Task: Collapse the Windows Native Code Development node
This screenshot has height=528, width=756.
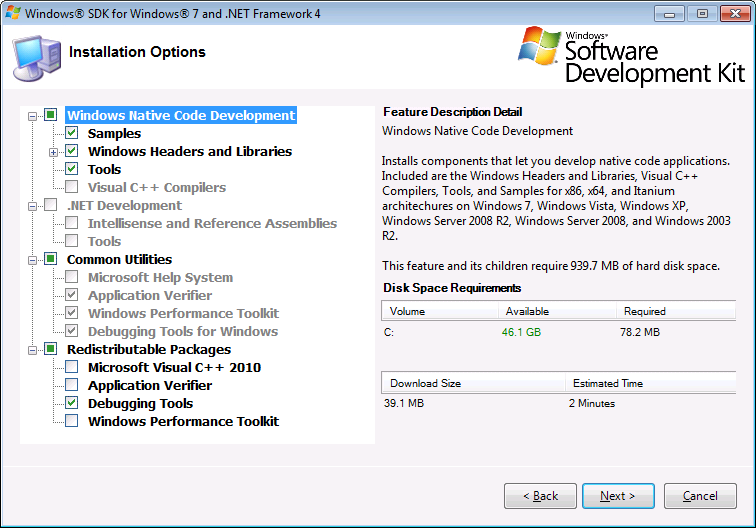Action: coord(32,116)
